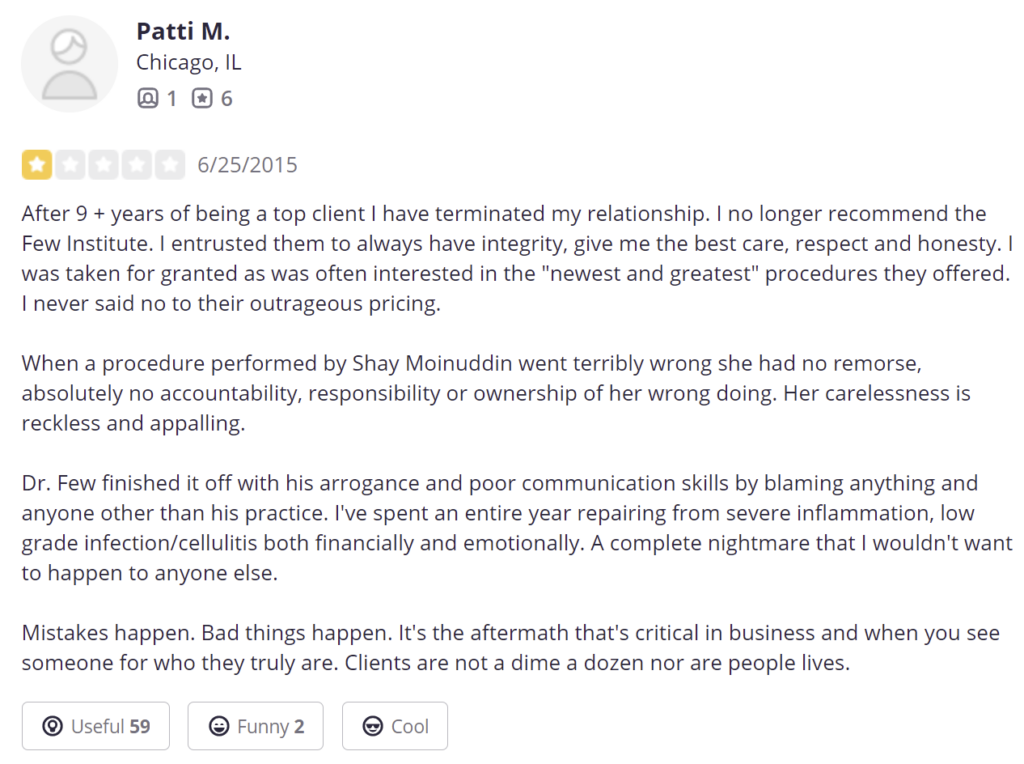The height and width of the screenshot is (764, 1024).
Task: Select the fourth empty rating star
Action: (x=136, y=165)
